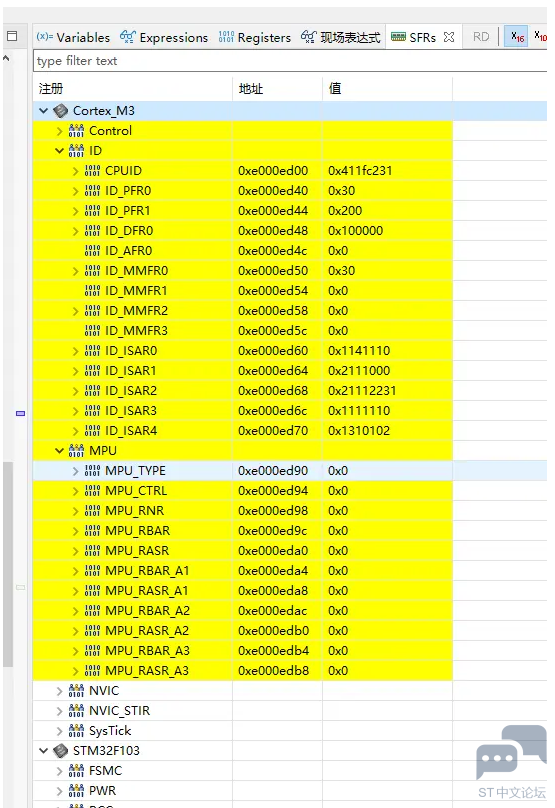
Task: Click the ID_MMFR3 register icon
Action: coord(92,331)
